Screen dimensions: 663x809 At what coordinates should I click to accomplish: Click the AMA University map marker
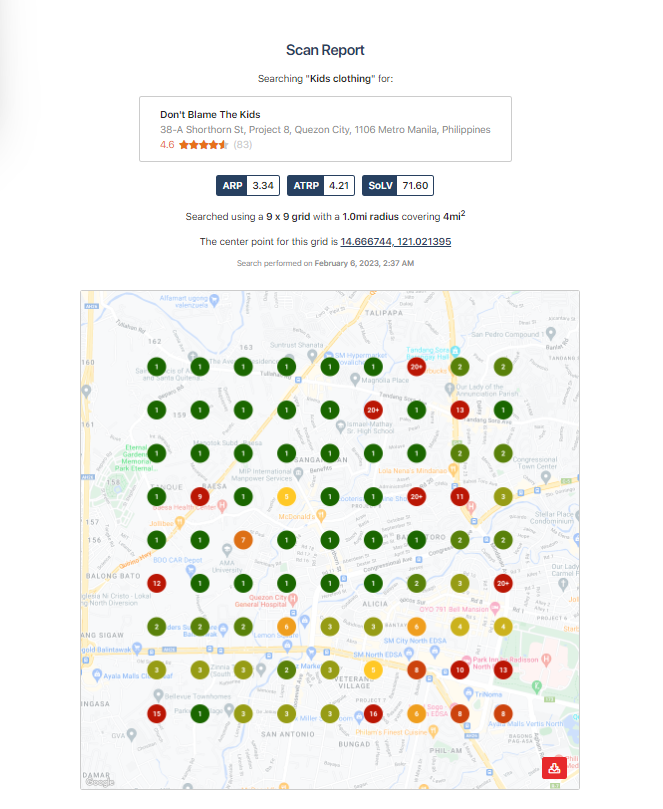pos(227,549)
